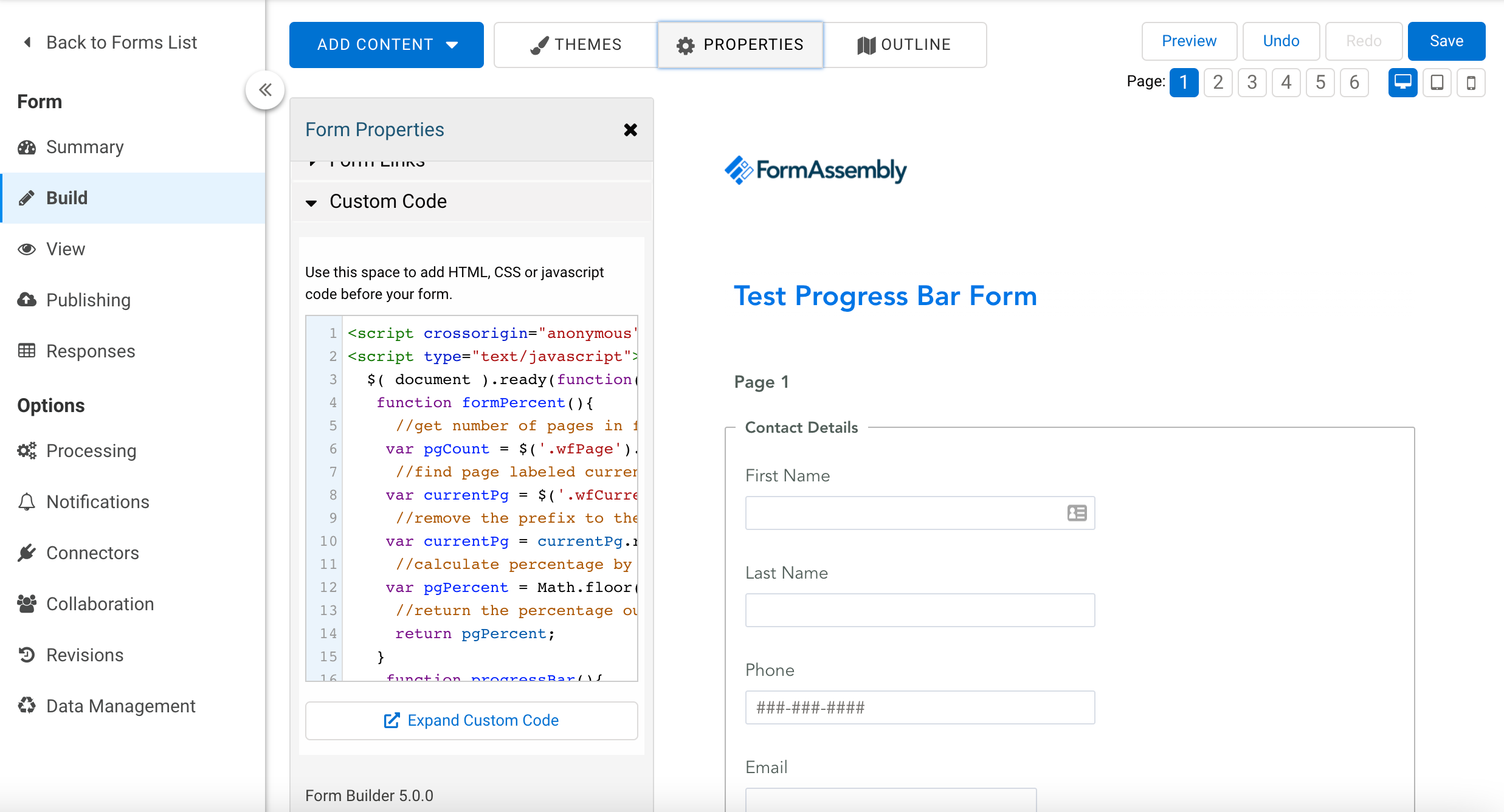
Task: Switch to mobile phone preview mode
Action: click(1471, 82)
